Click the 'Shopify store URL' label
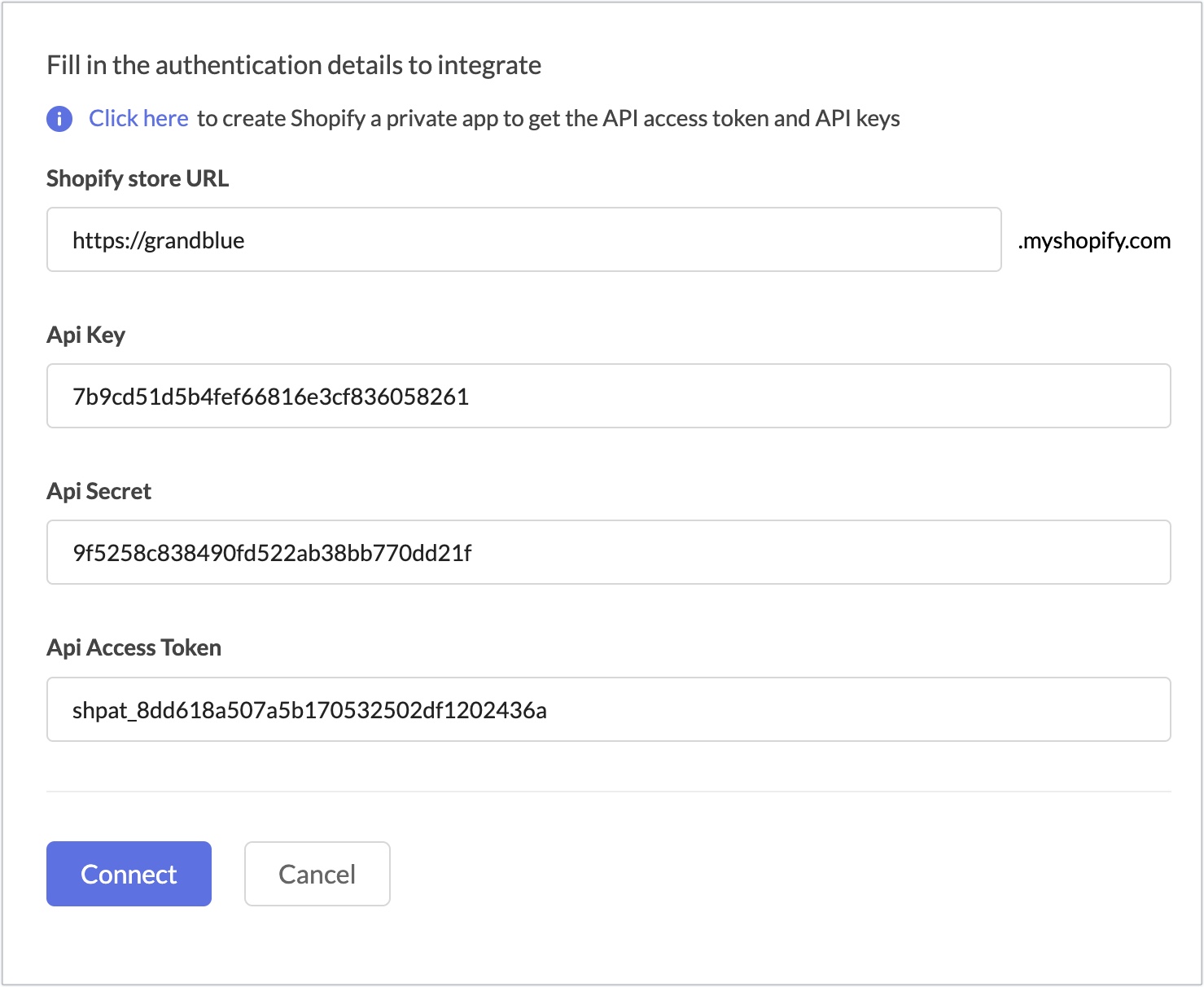The width and height of the screenshot is (1204, 987). point(138,178)
